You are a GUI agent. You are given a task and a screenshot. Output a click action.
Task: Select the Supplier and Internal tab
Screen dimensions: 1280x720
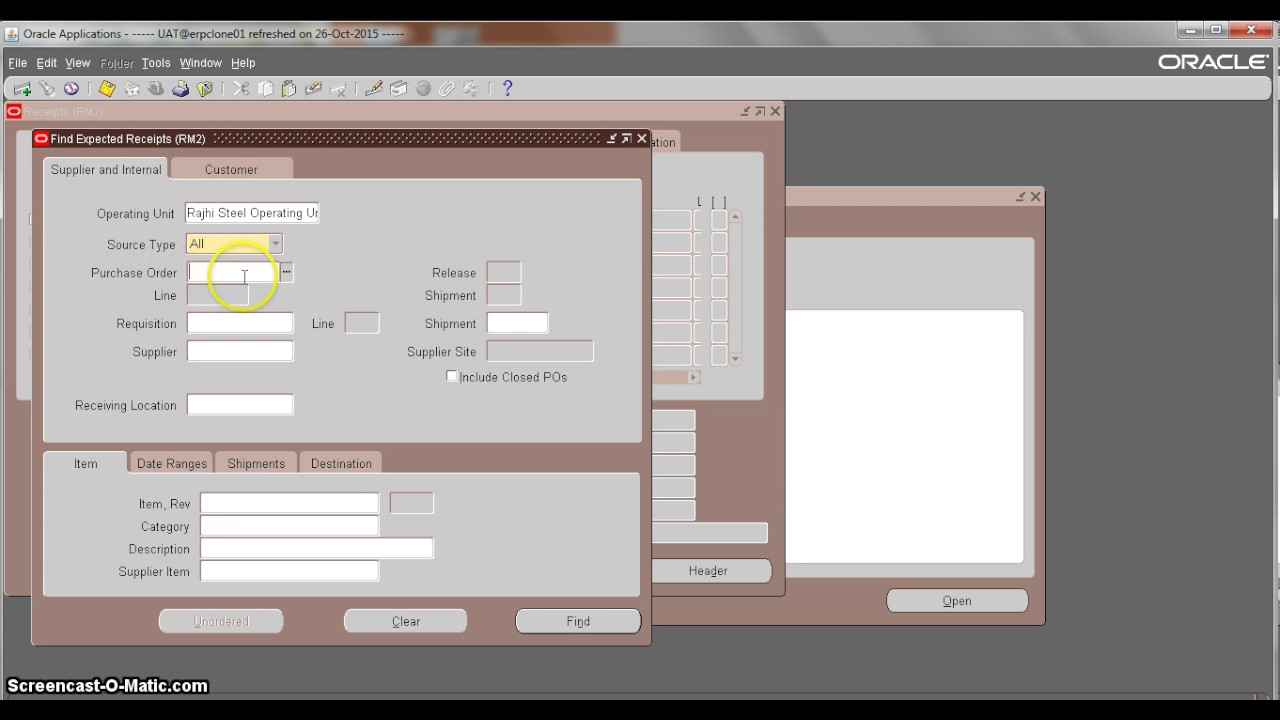pyautogui.click(x=106, y=169)
